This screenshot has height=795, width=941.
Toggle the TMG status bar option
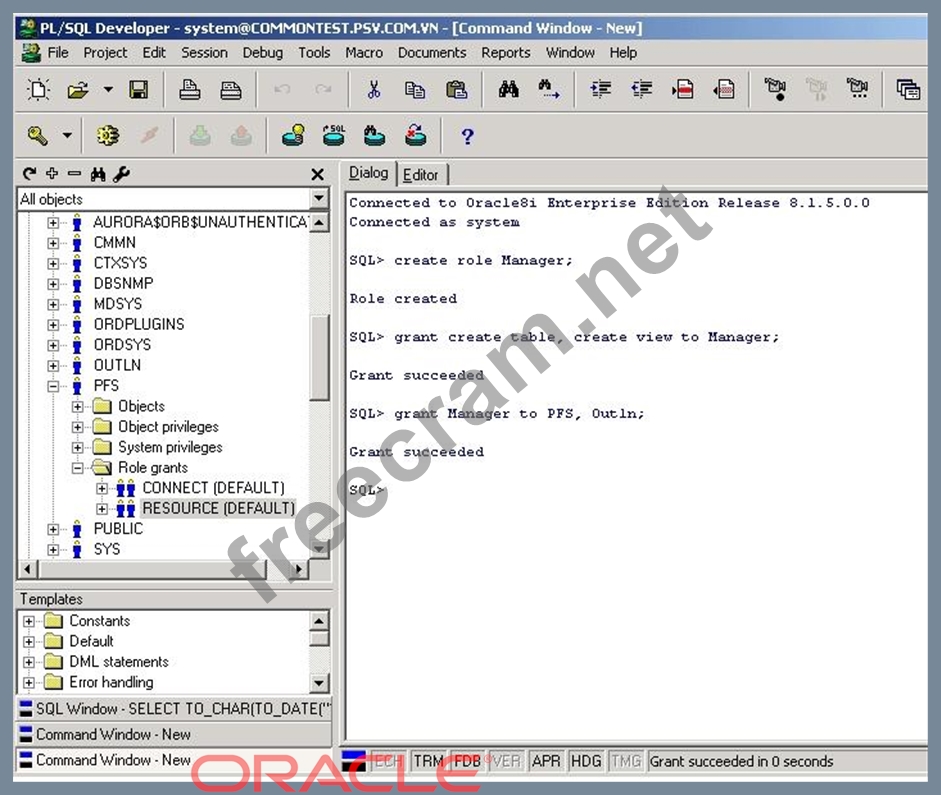click(x=625, y=761)
